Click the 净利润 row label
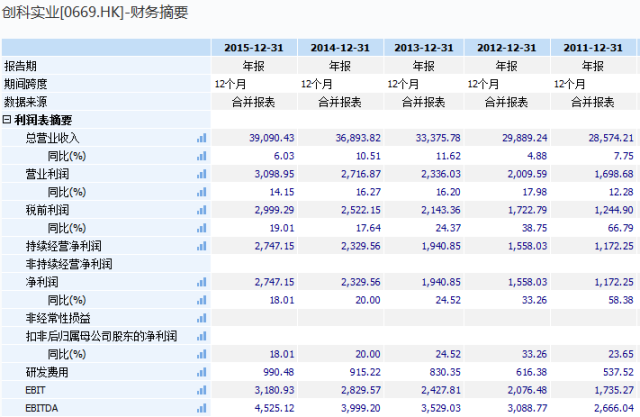 [42, 282]
